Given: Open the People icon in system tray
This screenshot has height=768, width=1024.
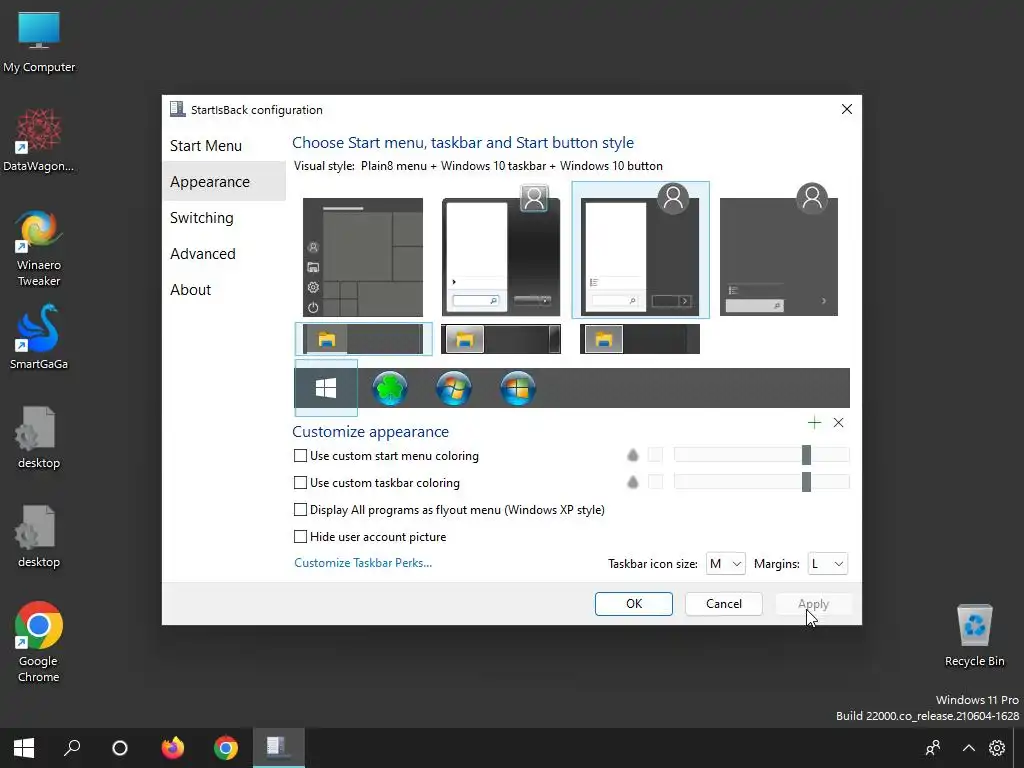Looking at the screenshot, I should click(933, 748).
